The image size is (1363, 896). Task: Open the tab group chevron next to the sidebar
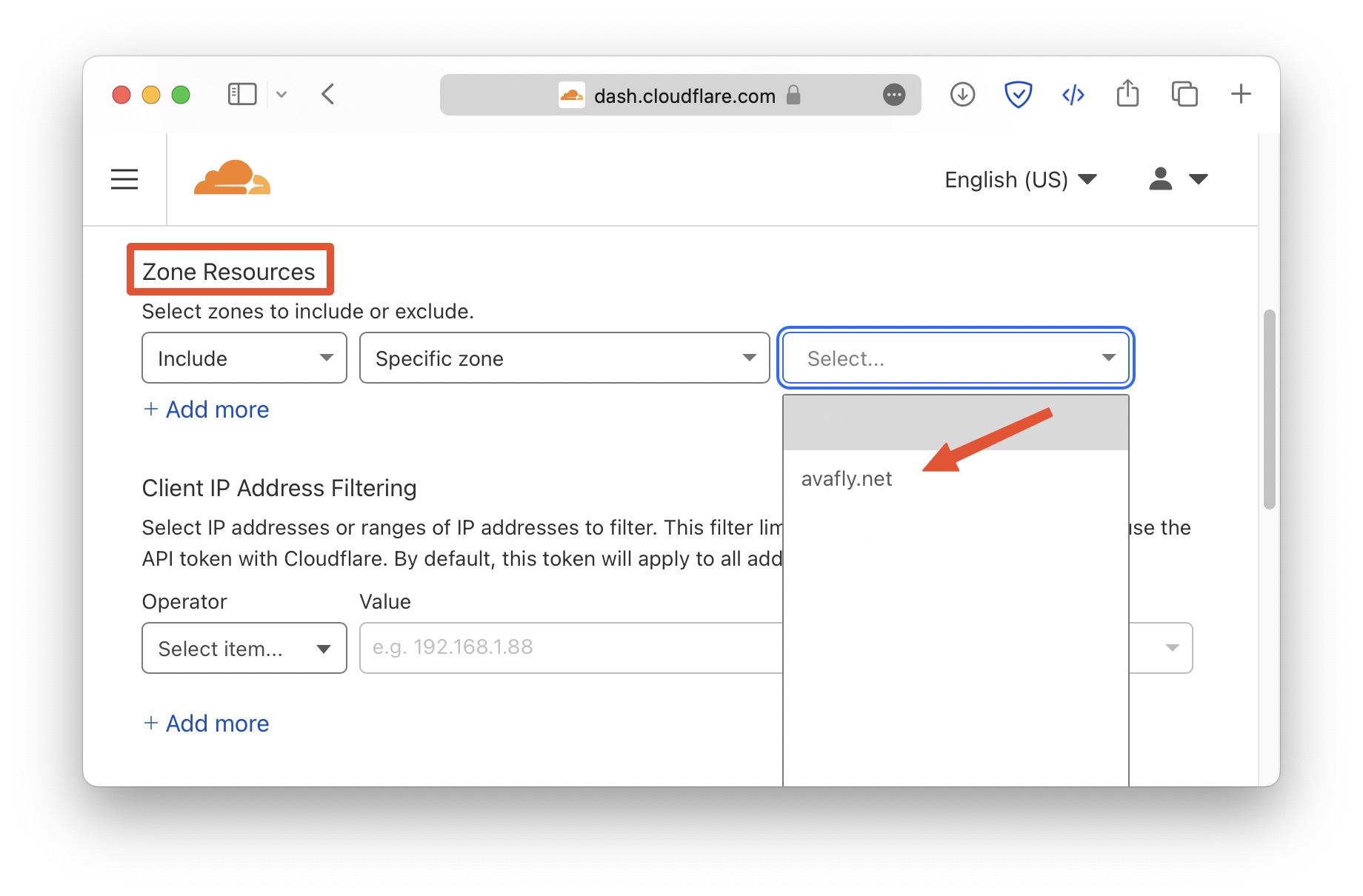click(x=281, y=95)
